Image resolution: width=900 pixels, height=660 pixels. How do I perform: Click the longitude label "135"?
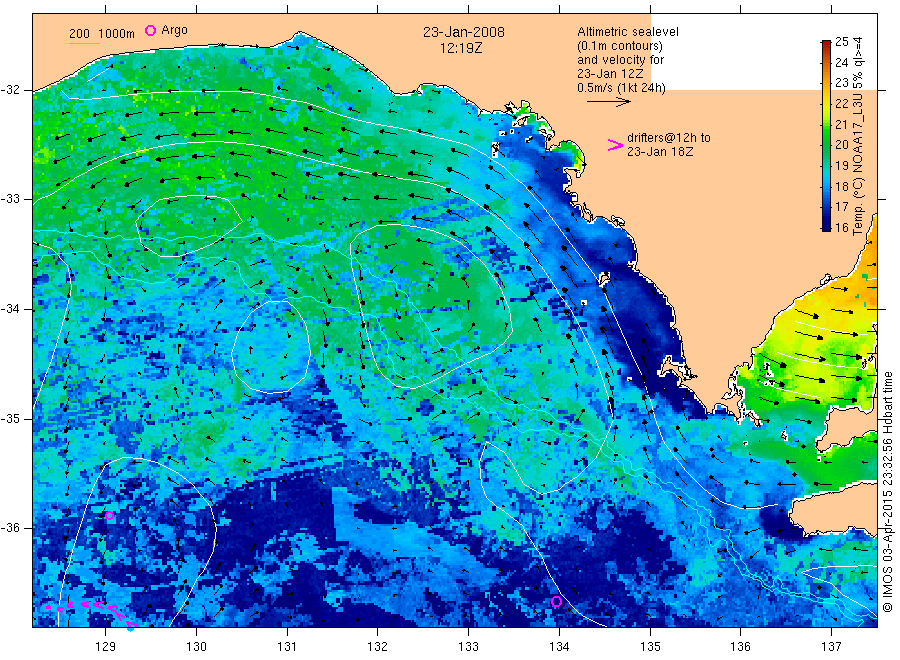[650, 647]
